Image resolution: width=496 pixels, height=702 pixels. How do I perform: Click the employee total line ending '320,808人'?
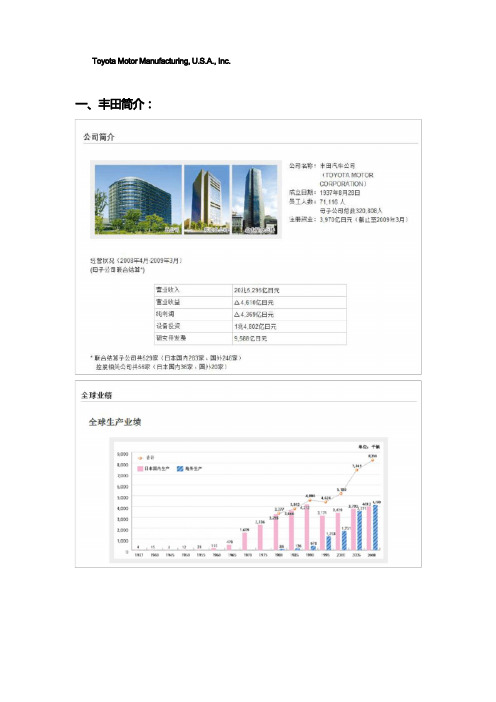351,210
